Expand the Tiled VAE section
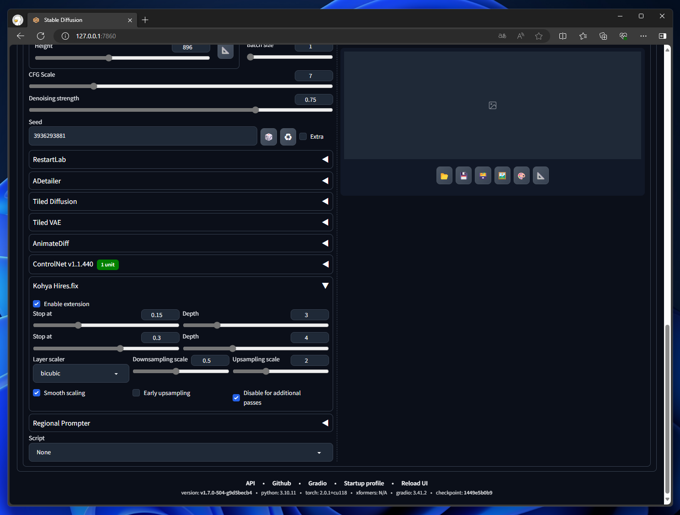Viewport: 680px width, 515px height. coord(180,222)
